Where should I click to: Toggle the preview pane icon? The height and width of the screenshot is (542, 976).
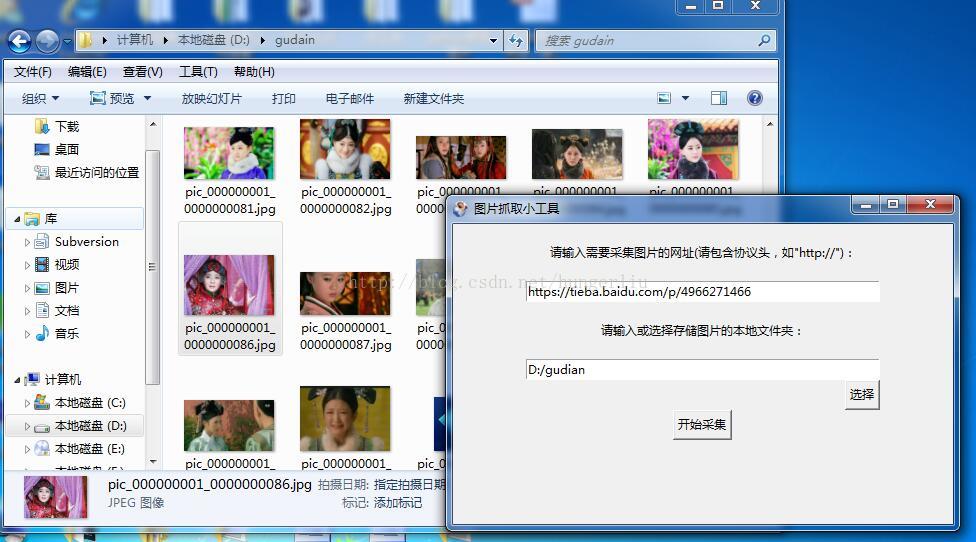pos(719,98)
